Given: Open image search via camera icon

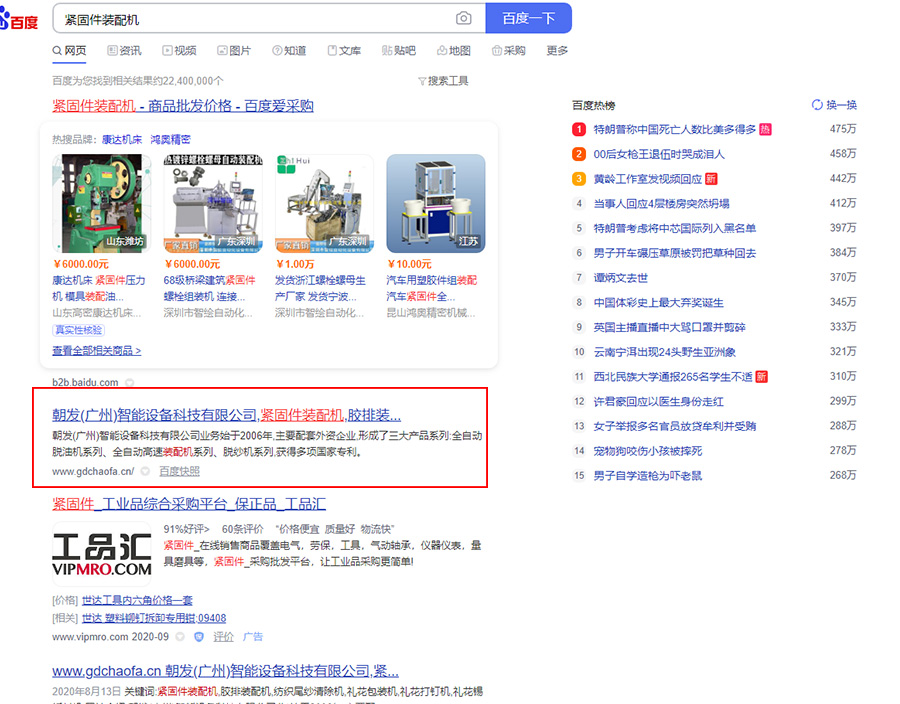Looking at the screenshot, I should tap(464, 18).
